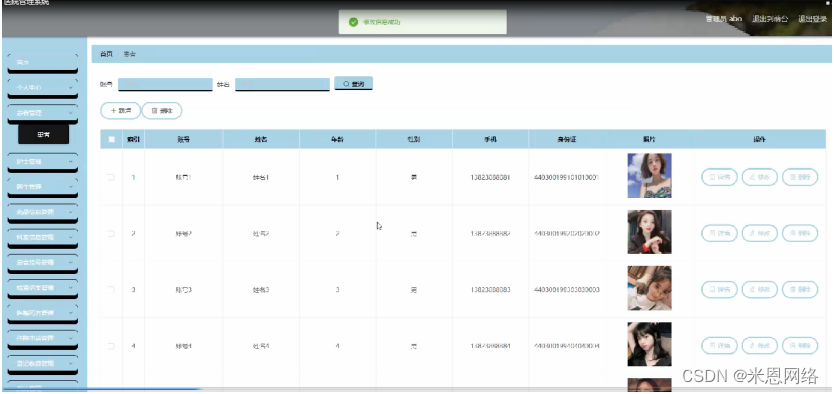The width and height of the screenshot is (834, 394).
Task: Click the plus Add (新增) button
Action: tap(120, 111)
